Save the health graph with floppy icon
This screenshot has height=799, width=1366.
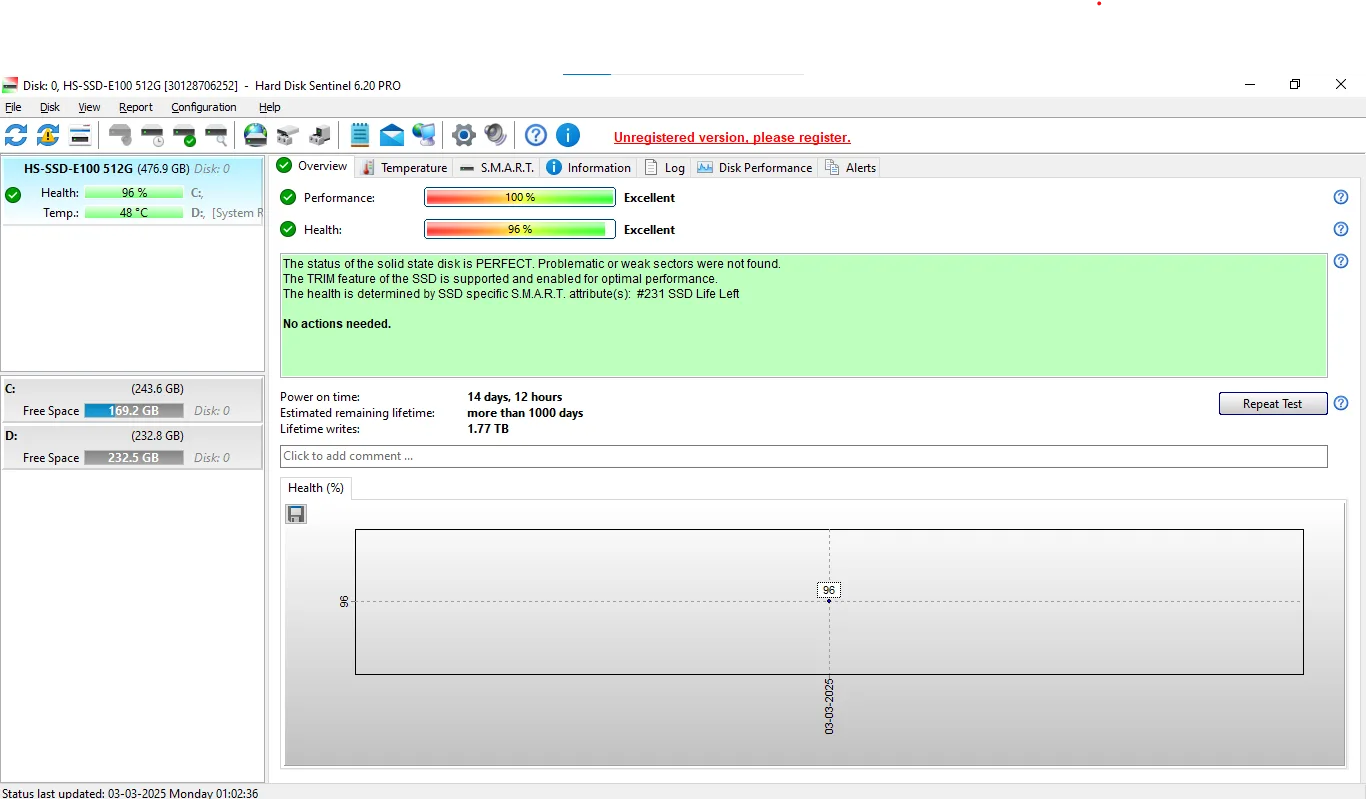click(296, 514)
